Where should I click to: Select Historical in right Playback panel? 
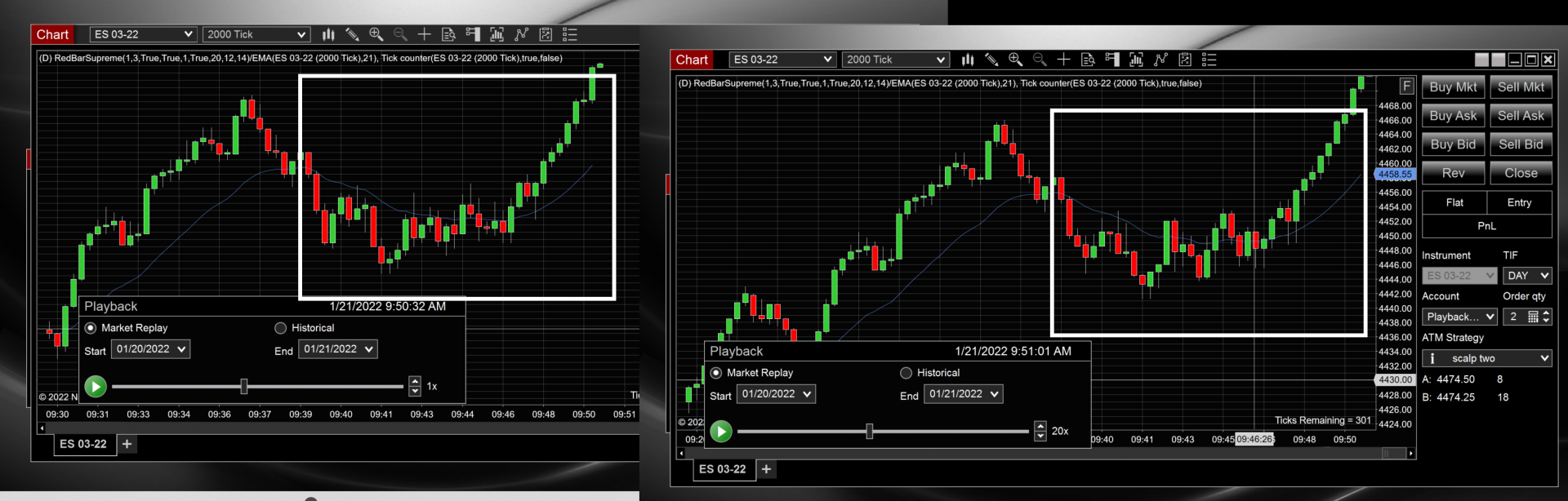coord(906,373)
